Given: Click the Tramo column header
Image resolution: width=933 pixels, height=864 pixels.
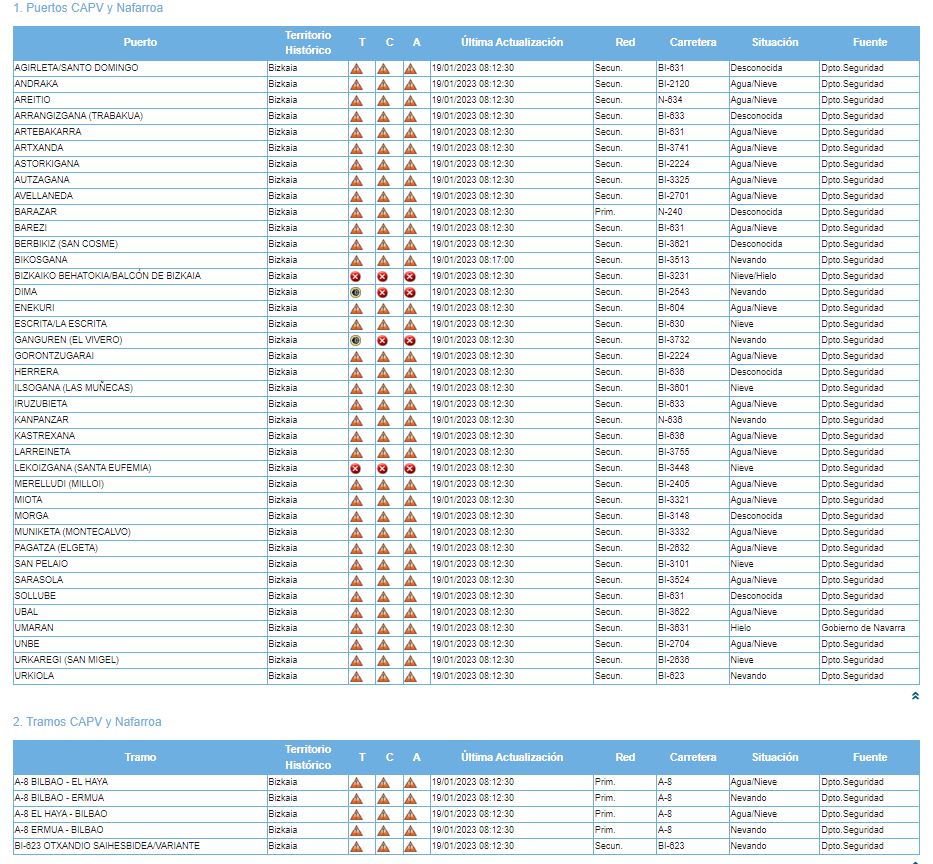Looking at the screenshot, I should click(x=140, y=757).
